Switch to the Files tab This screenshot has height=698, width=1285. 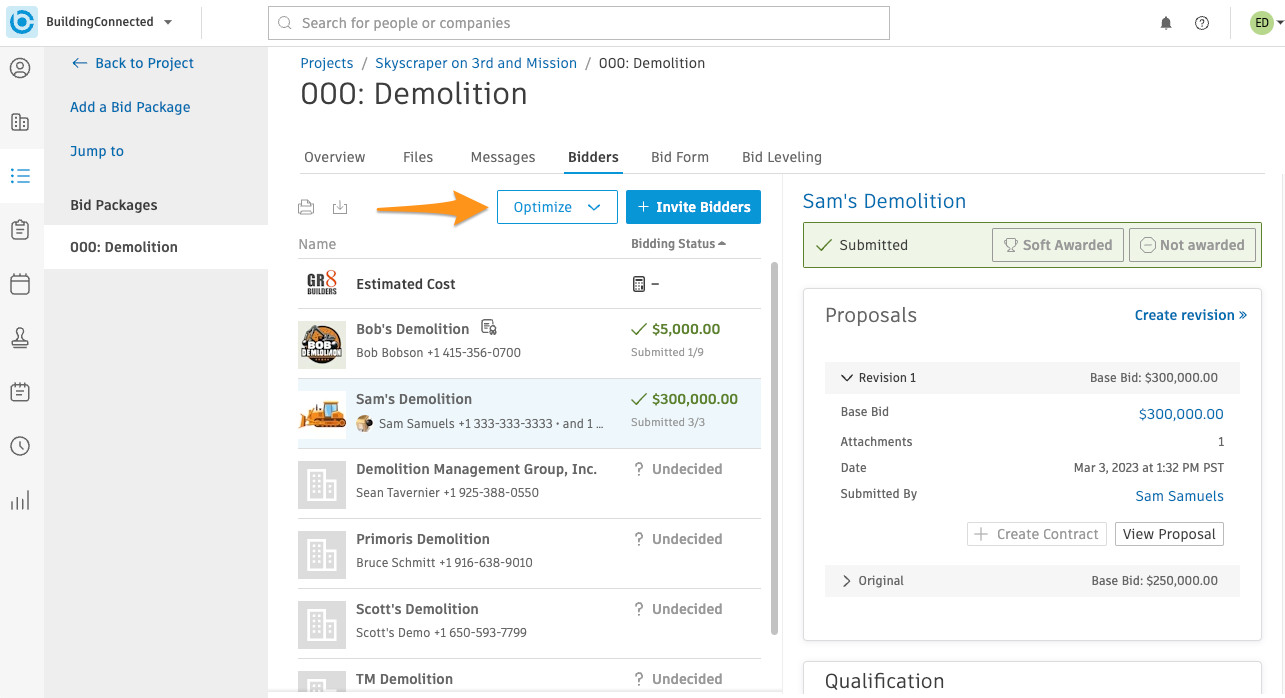(x=418, y=157)
